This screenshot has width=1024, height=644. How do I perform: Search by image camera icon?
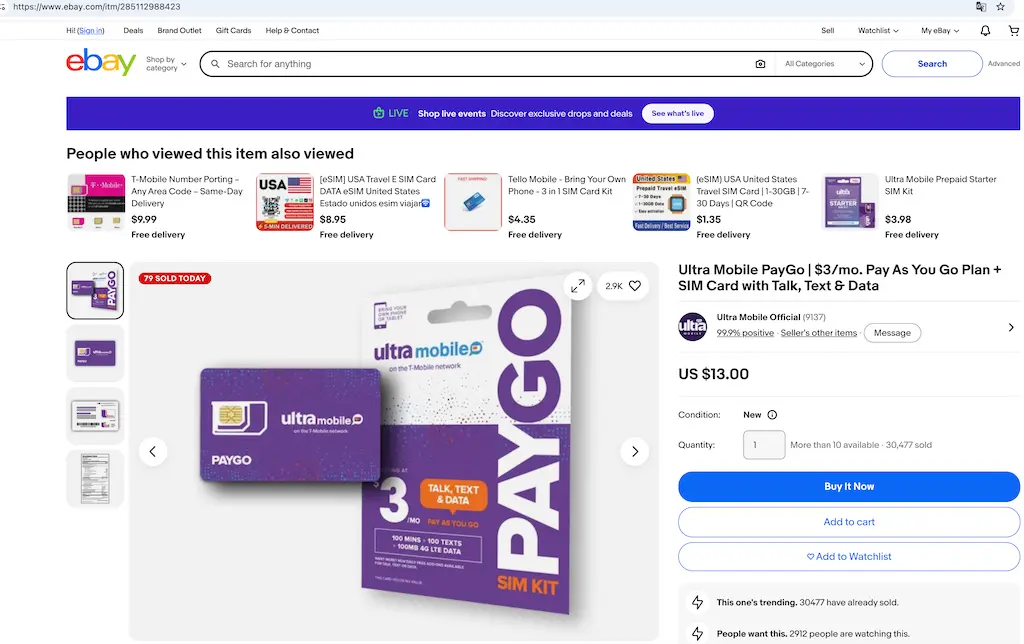760,64
